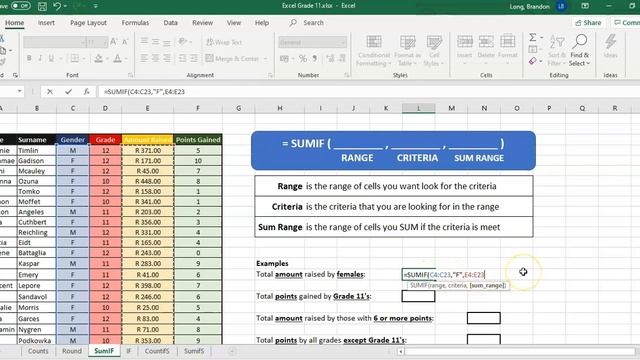Switch to the SumIfS sheet tab

tap(193, 351)
